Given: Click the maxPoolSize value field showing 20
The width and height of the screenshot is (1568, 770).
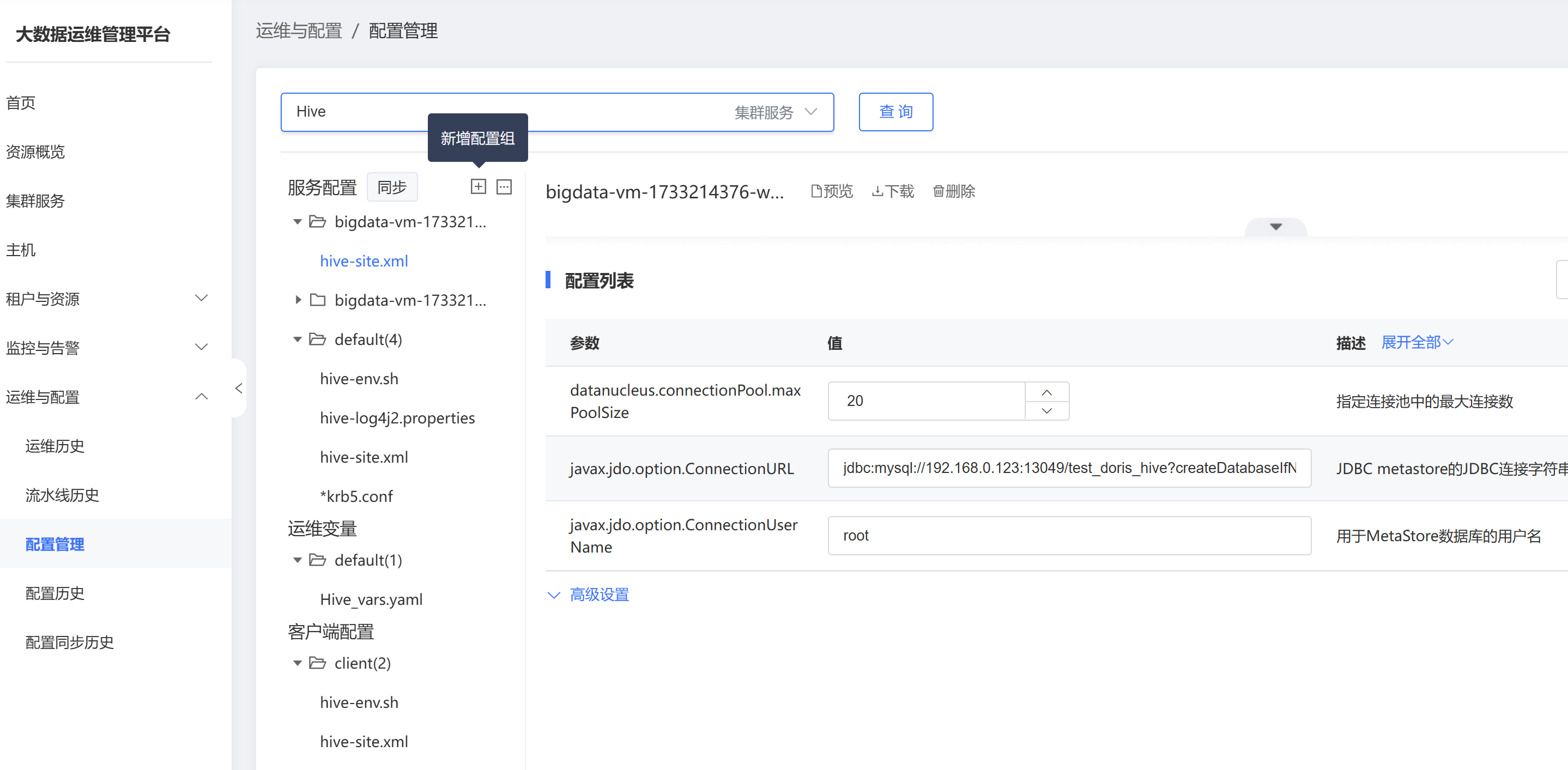Looking at the screenshot, I should [x=927, y=401].
